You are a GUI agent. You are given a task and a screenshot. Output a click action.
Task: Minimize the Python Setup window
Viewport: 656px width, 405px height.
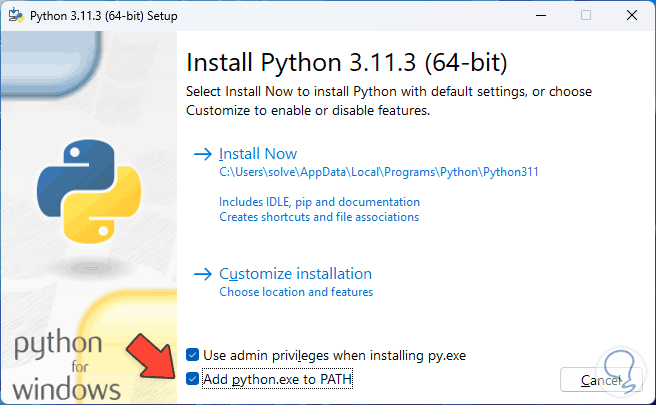[540, 15]
